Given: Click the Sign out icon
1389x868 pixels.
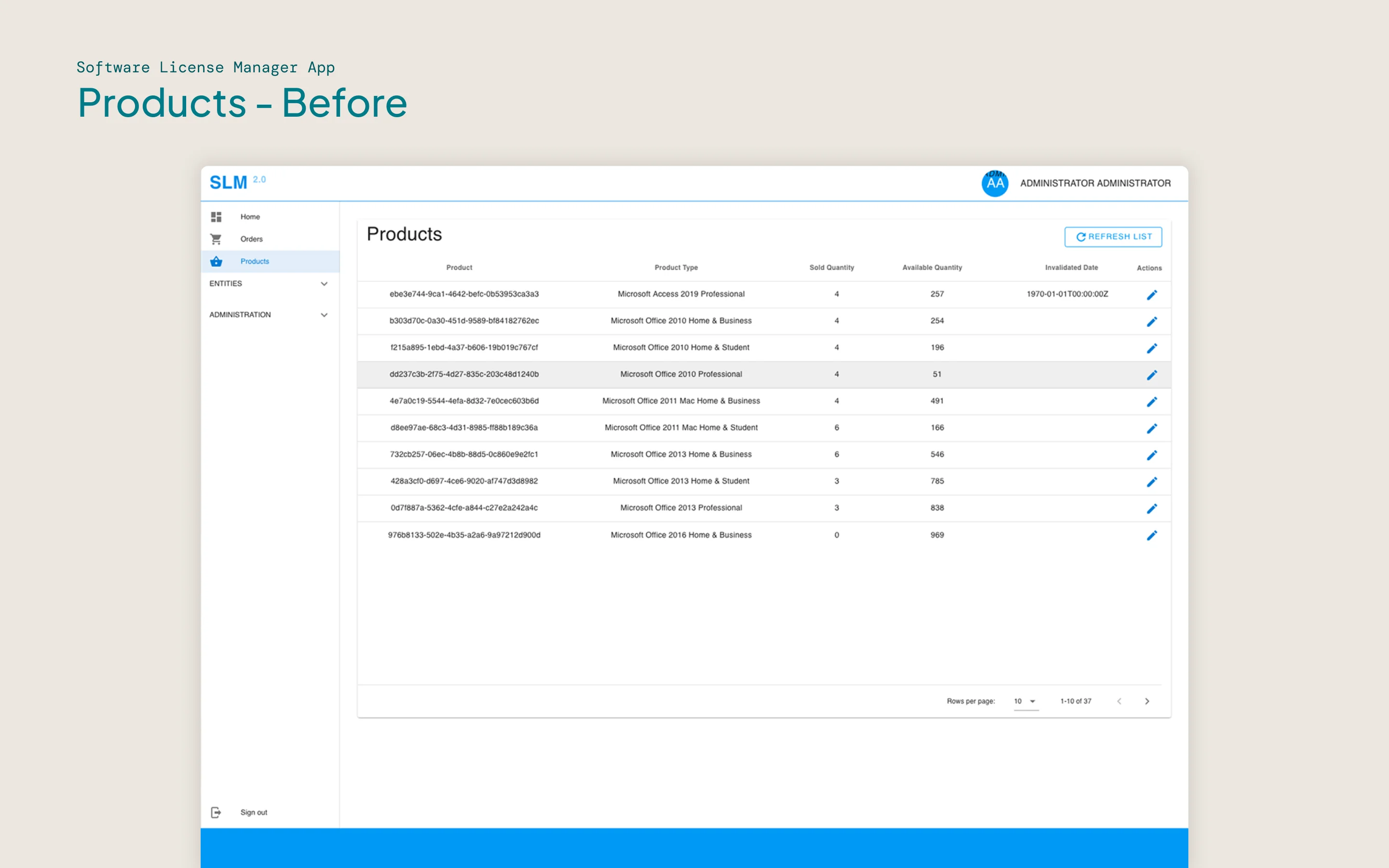Looking at the screenshot, I should (216, 813).
